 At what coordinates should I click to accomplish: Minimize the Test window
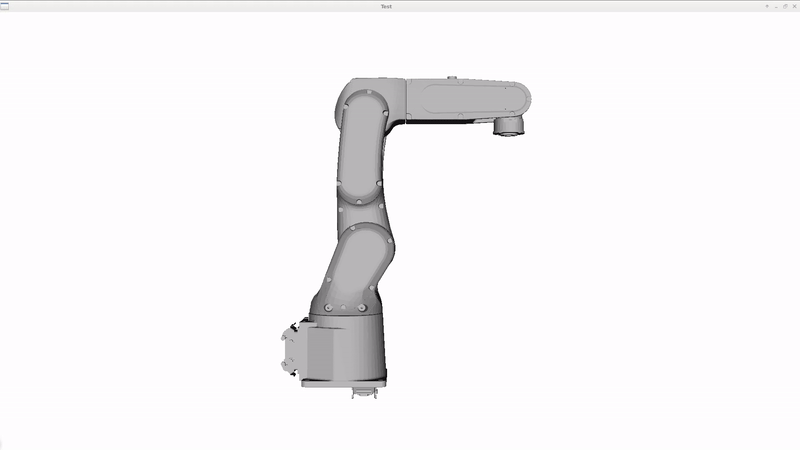click(776, 7)
